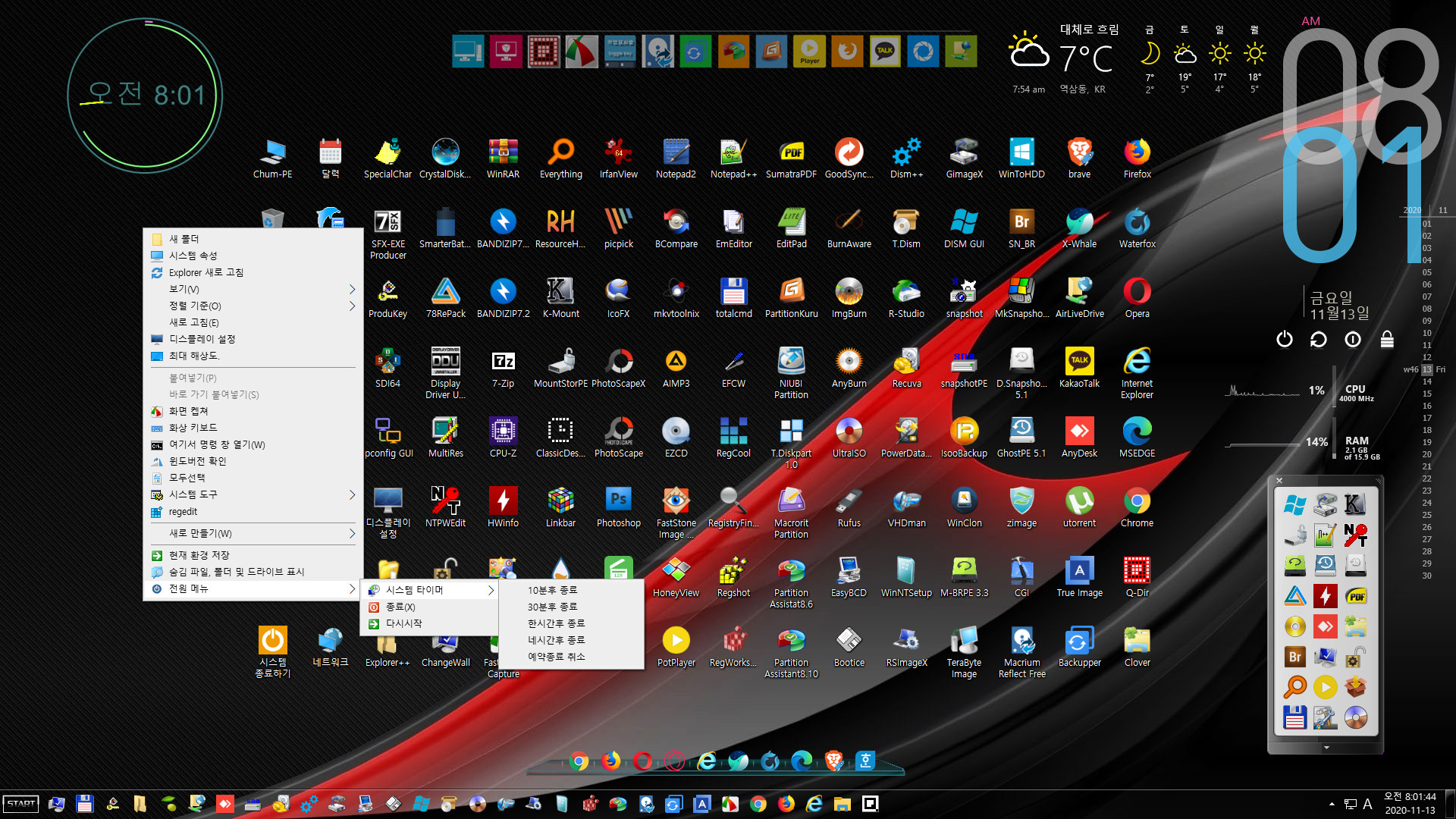
Task: Select 화면 캡쳐 menu item
Action: [254, 411]
